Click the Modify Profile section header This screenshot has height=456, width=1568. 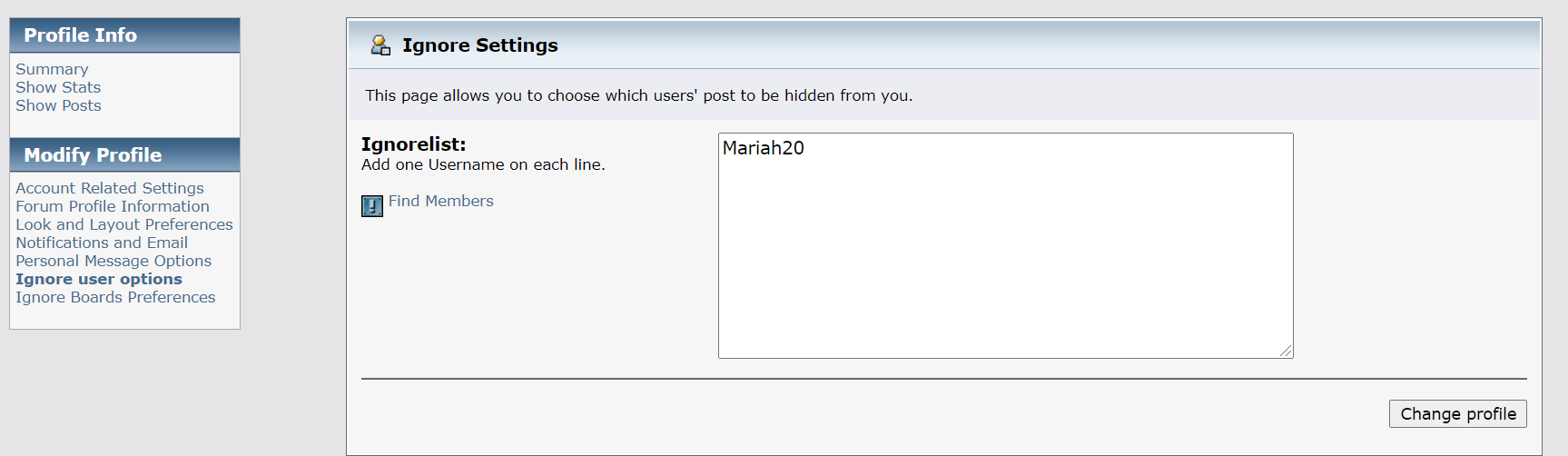[125, 155]
